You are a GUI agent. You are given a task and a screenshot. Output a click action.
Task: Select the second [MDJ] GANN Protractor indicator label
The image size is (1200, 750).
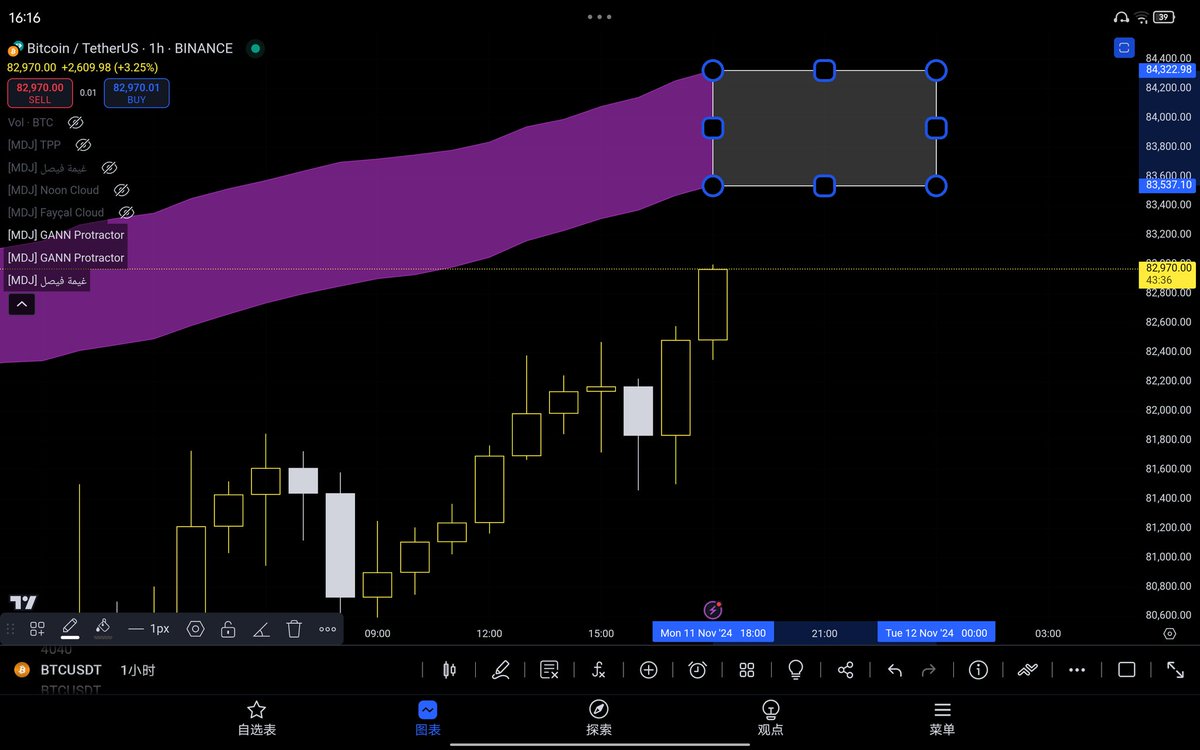coord(66,258)
